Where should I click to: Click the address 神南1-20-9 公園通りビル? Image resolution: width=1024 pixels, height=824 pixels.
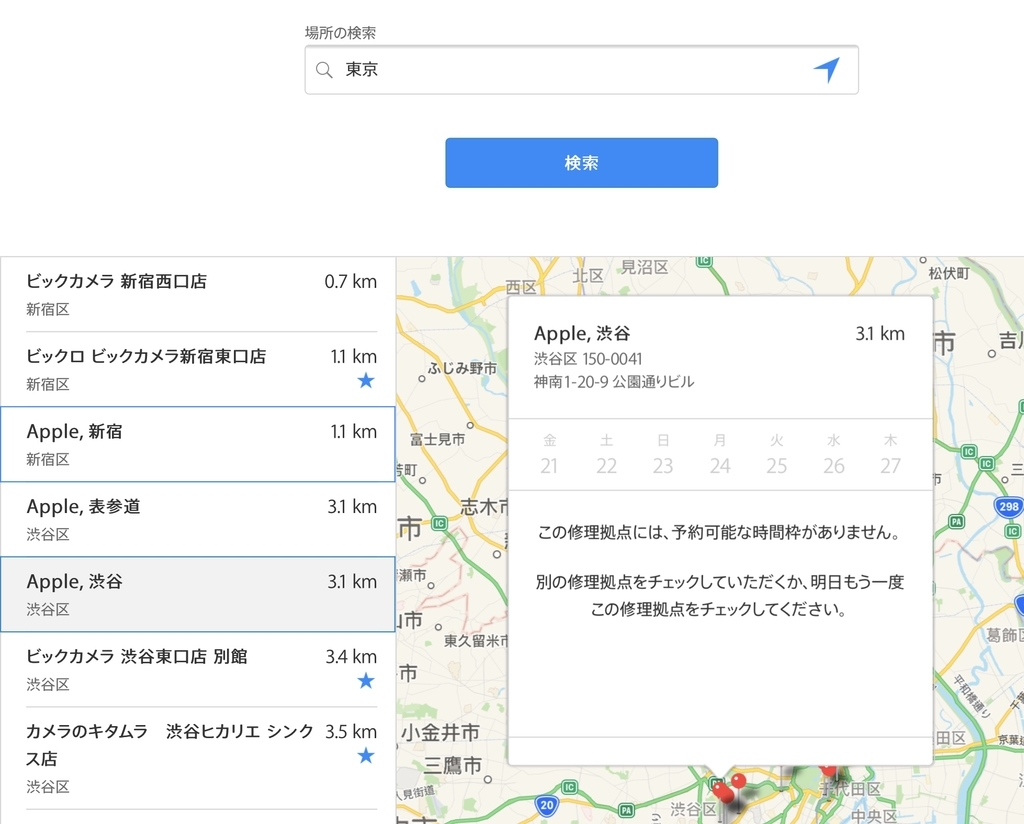pos(613,381)
